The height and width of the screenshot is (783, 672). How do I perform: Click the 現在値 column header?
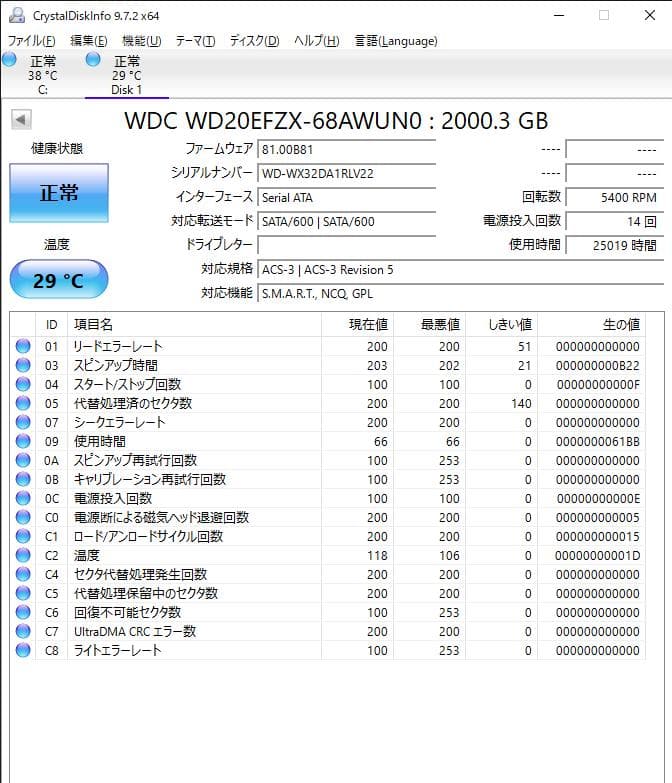(x=357, y=325)
